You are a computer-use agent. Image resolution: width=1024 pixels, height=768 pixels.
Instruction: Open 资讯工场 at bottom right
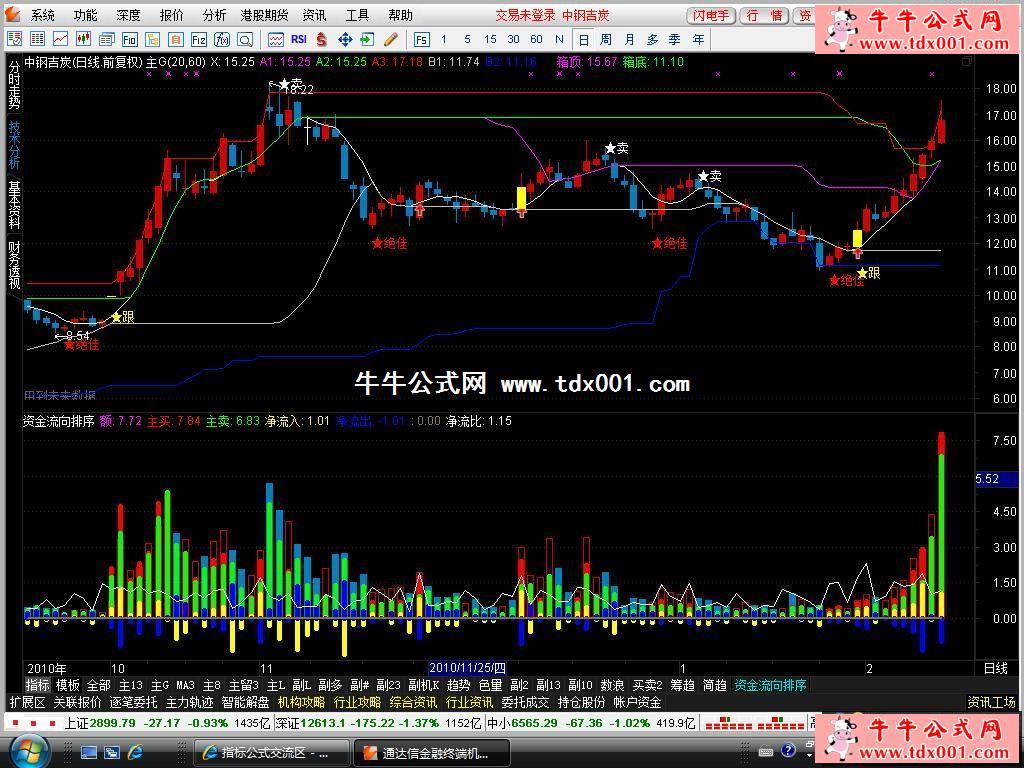point(991,703)
